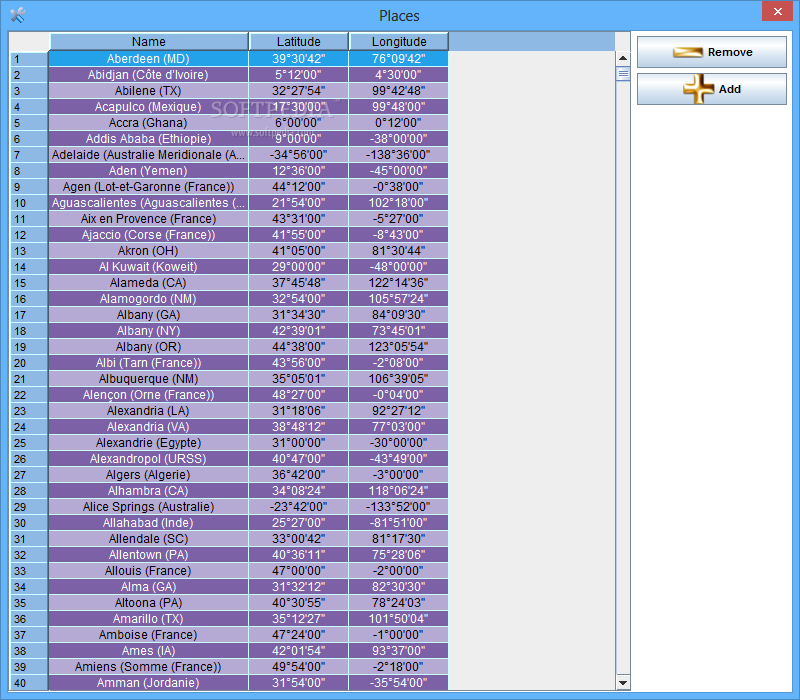Select the Albany (OR) row
Screen dimensions: 800x700
click(148, 347)
